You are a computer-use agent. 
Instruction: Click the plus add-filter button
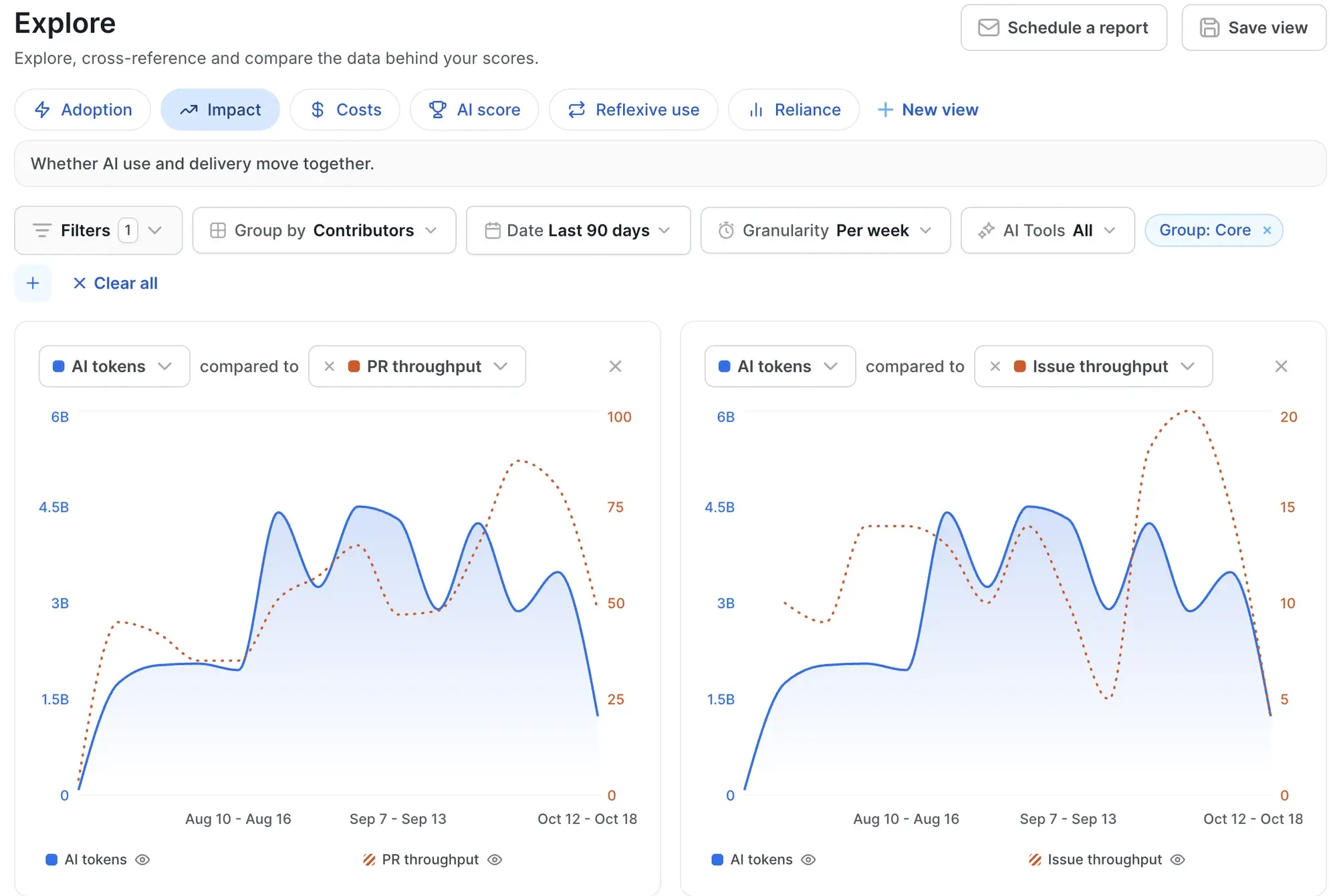(33, 283)
